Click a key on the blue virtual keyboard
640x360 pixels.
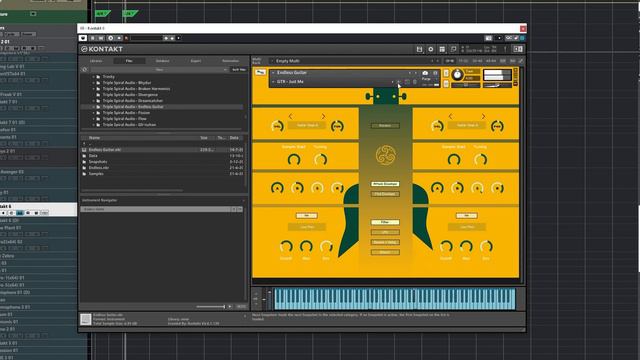pos(394,299)
